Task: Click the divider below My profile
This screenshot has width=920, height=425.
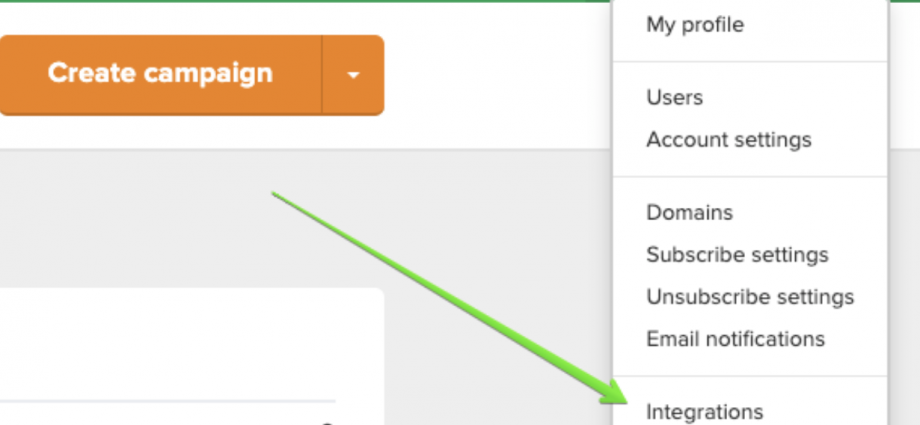Action: pos(750,62)
